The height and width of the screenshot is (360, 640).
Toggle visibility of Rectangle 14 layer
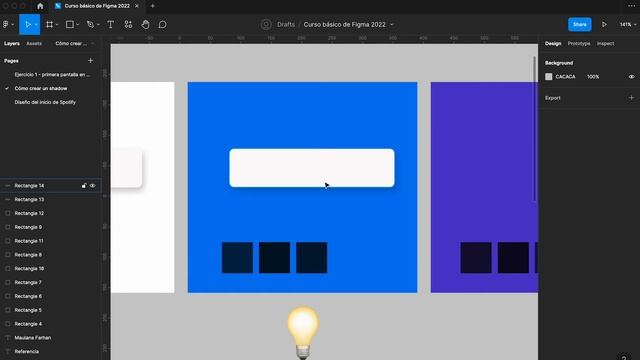(x=93, y=186)
